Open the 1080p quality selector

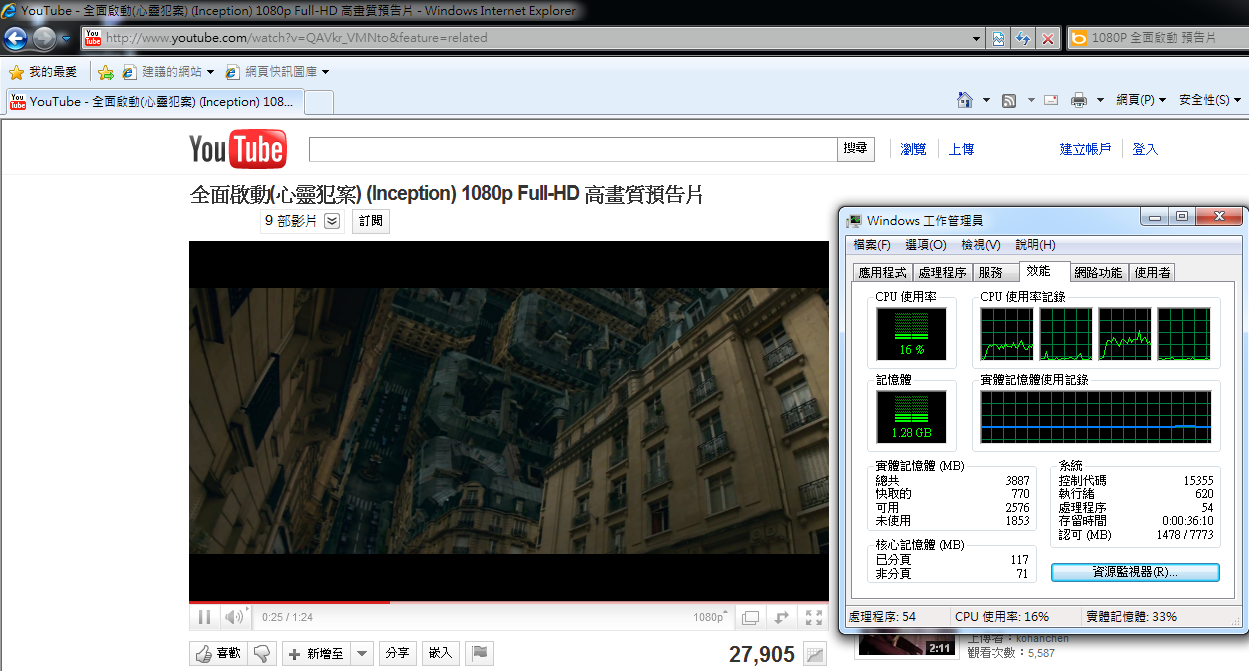coord(711,618)
